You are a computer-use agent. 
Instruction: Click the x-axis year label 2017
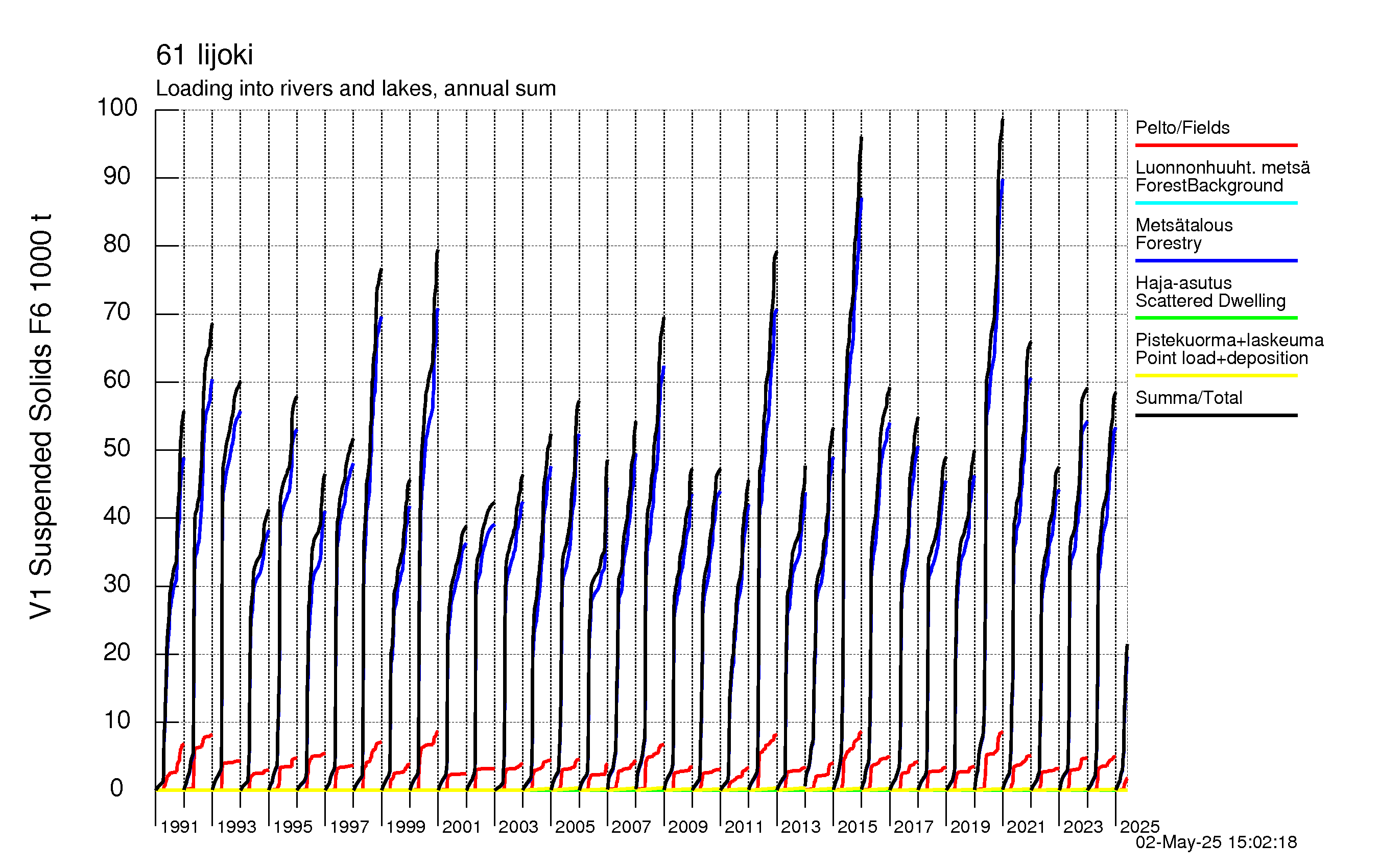click(913, 827)
